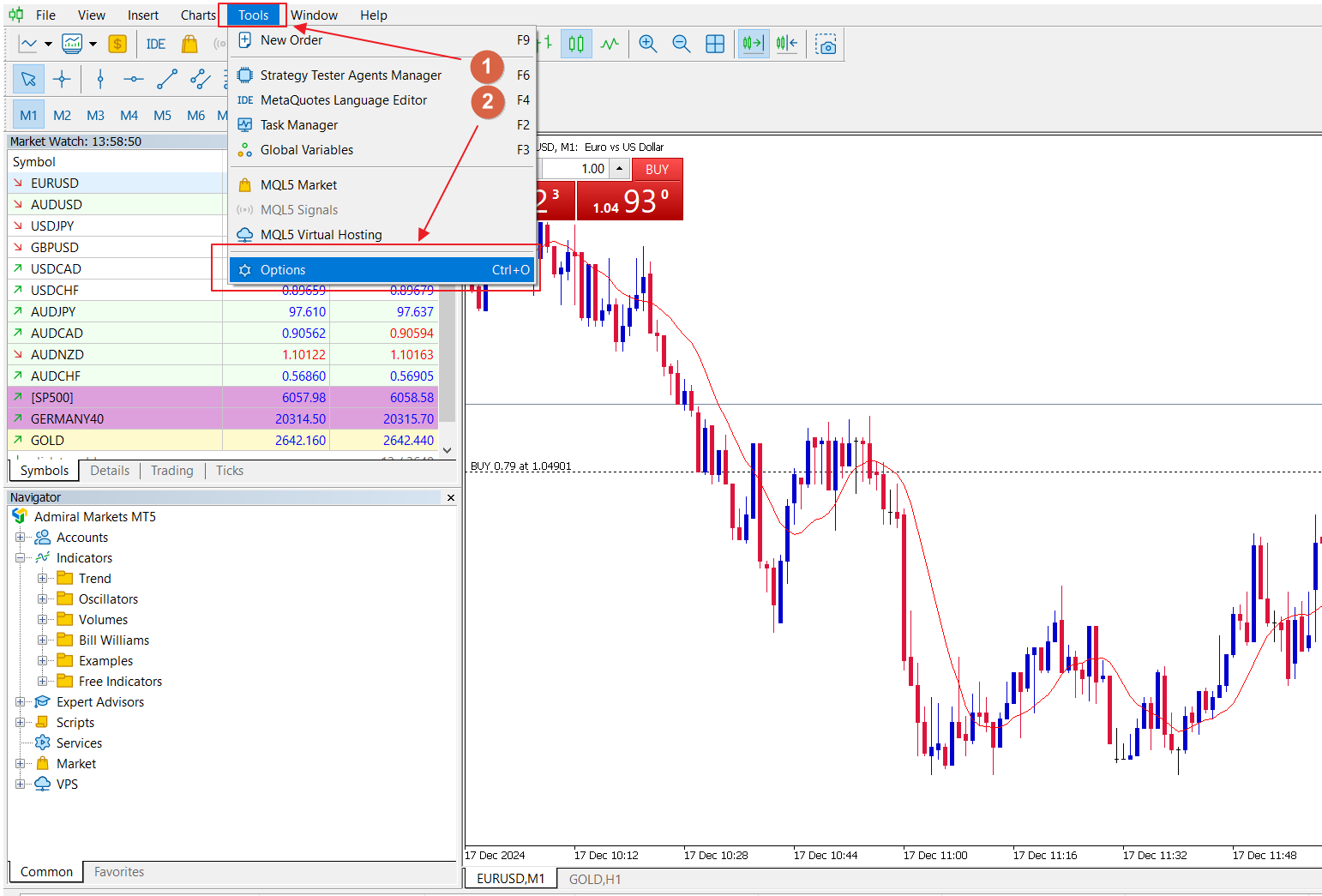The width and height of the screenshot is (1322, 896).
Task: Click the Admiral Markets MT5 logo icon
Action: (20, 517)
